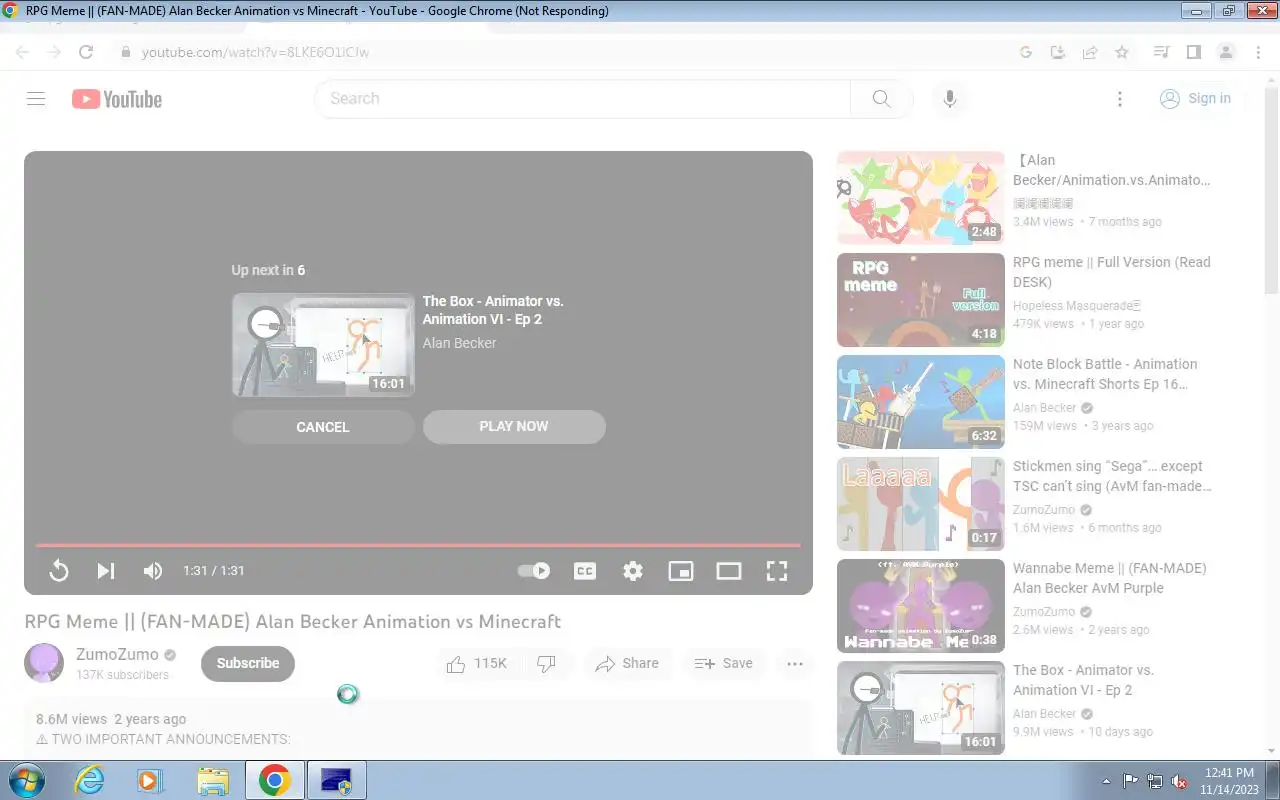Open Windows Explorer folder taskbar icon
This screenshot has height=800, width=1280.
(x=213, y=780)
